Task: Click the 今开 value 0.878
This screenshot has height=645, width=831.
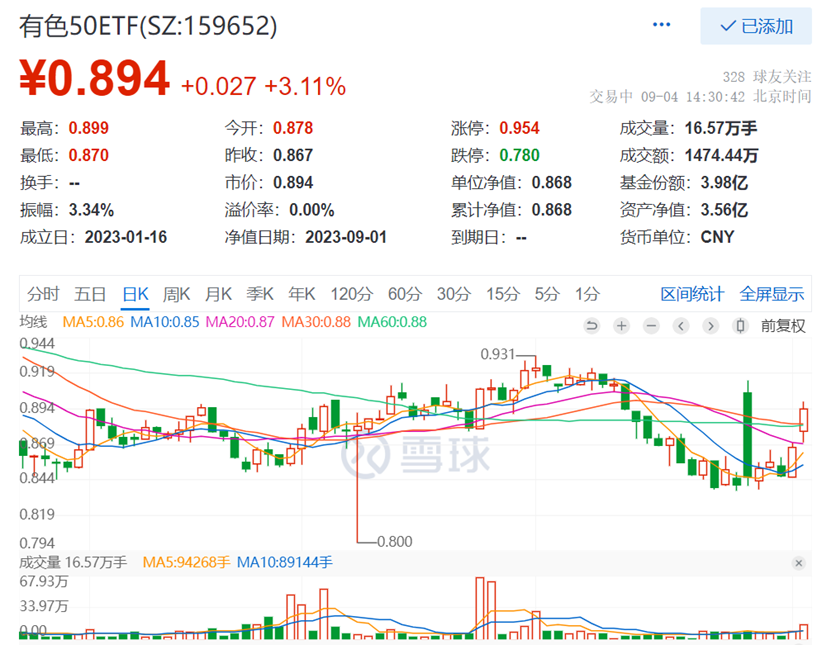Action: coord(293,128)
